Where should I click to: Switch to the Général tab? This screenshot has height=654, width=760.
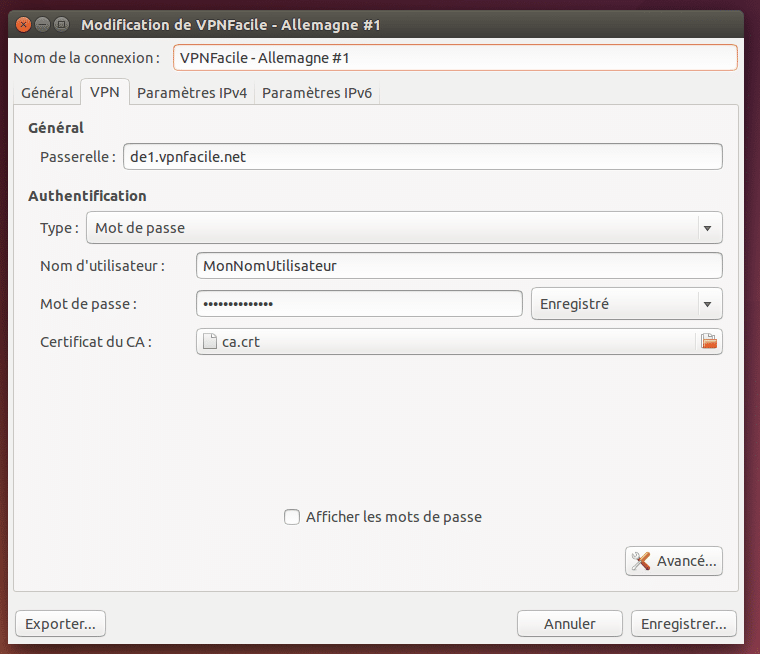(x=47, y=92)
